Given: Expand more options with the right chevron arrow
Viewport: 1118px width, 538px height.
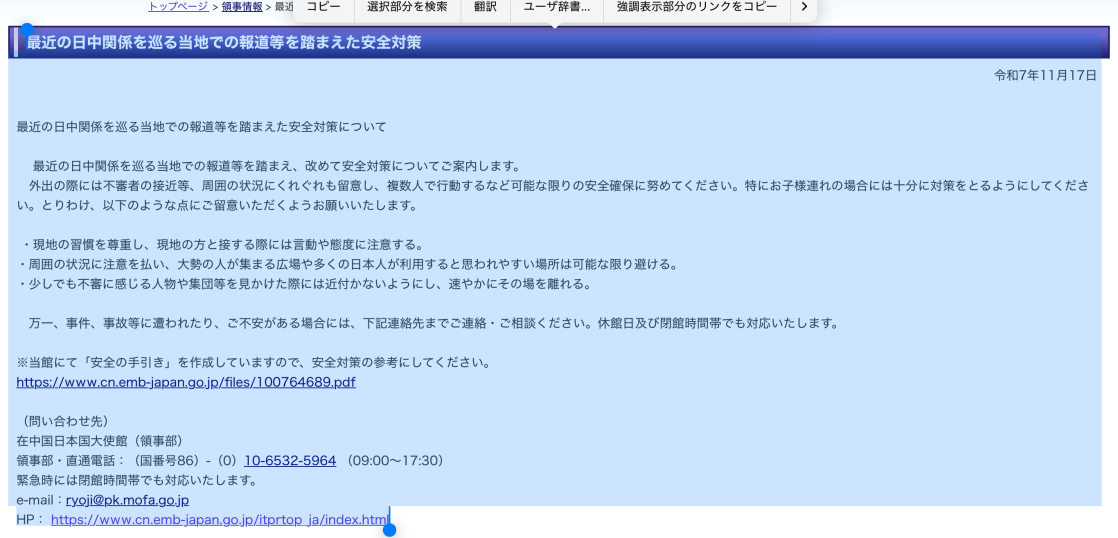Looking at the screenshot, I should [803, 7].
